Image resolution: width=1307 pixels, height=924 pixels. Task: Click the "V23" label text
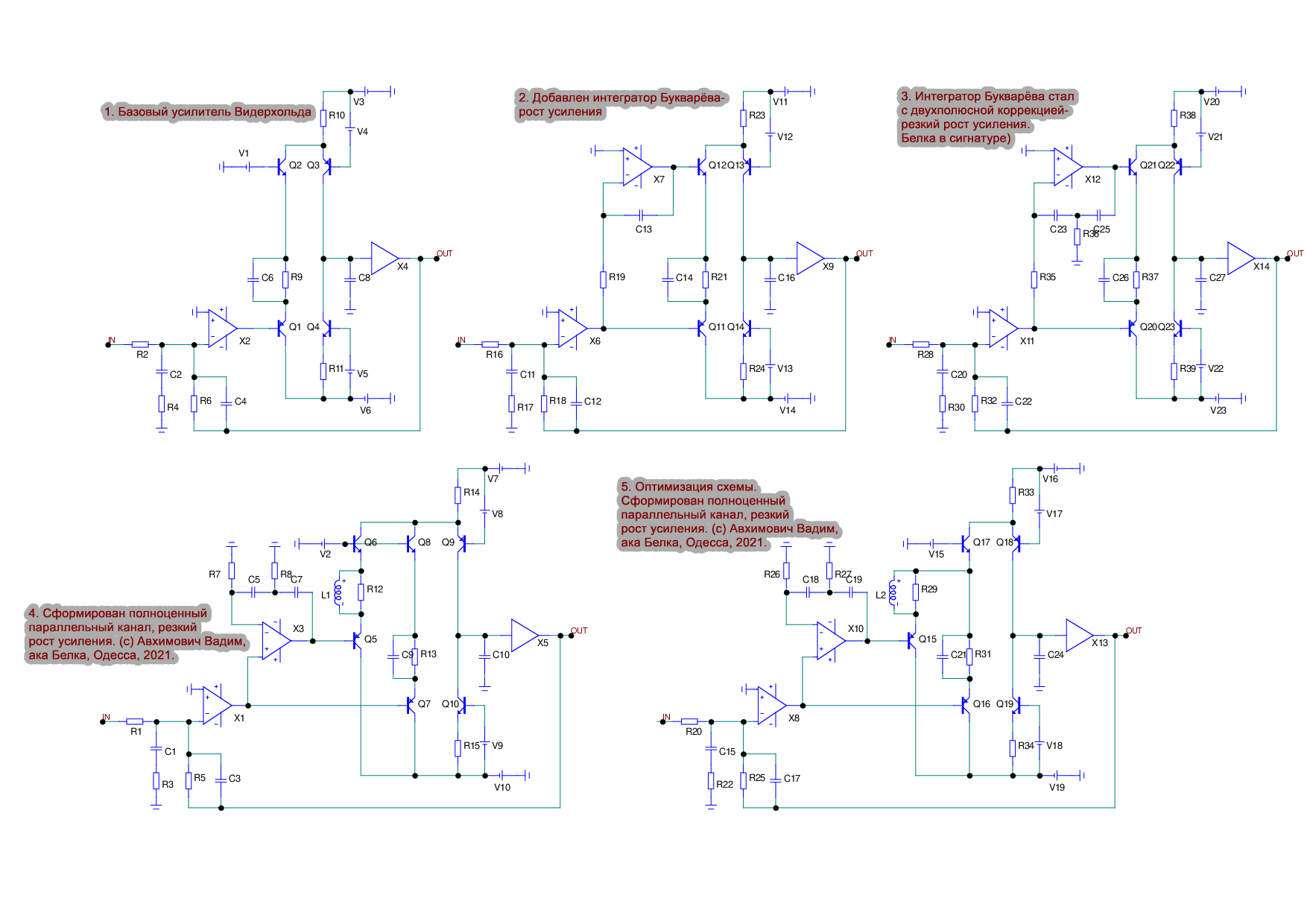[1218, 410]
